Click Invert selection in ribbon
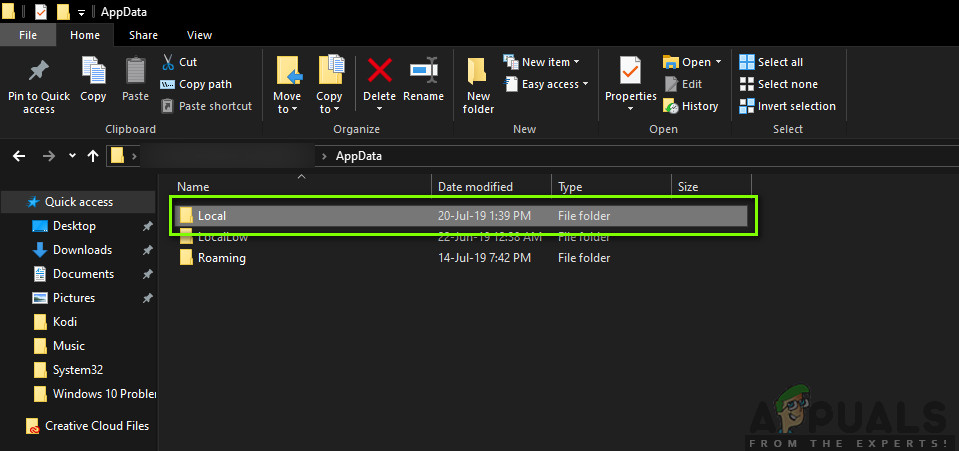 (788, 106)
